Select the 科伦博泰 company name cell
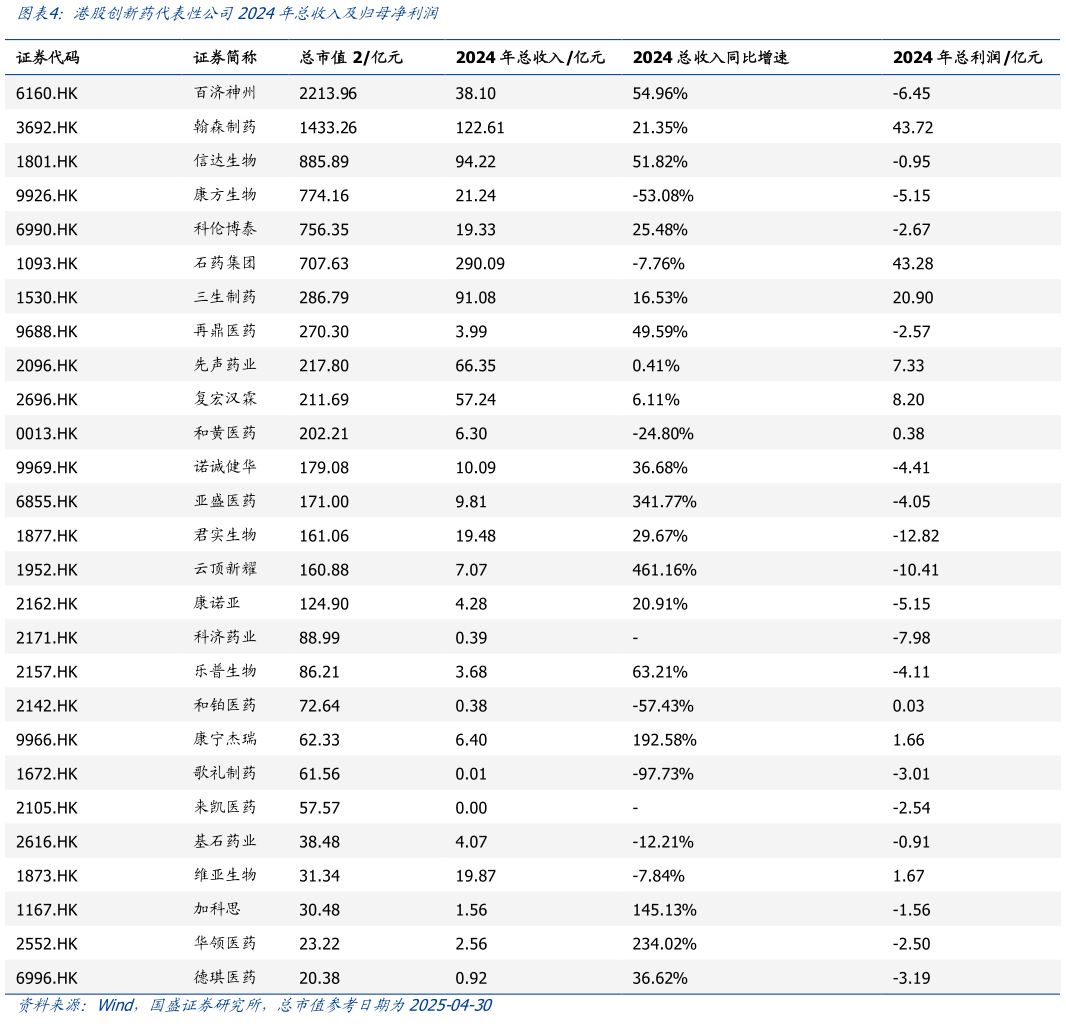The image size is (1066, 1029). point(225,229)
